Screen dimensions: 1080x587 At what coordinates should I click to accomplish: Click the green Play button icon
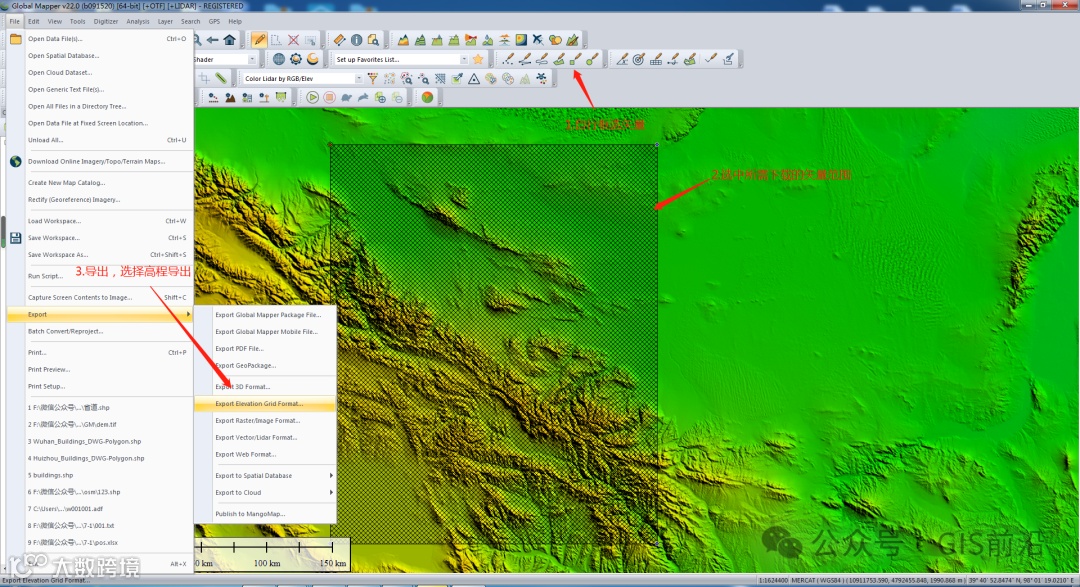[x=313, y=97]
